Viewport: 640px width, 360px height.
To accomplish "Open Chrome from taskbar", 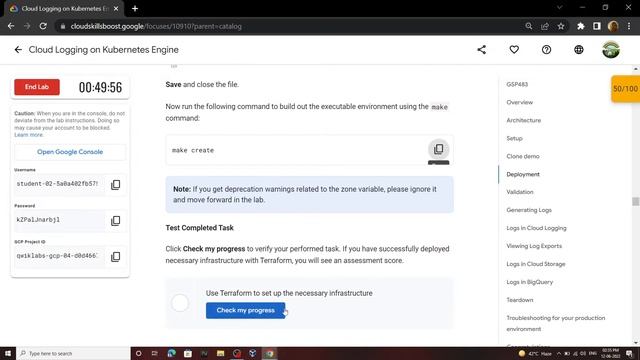I will (269, 353).
